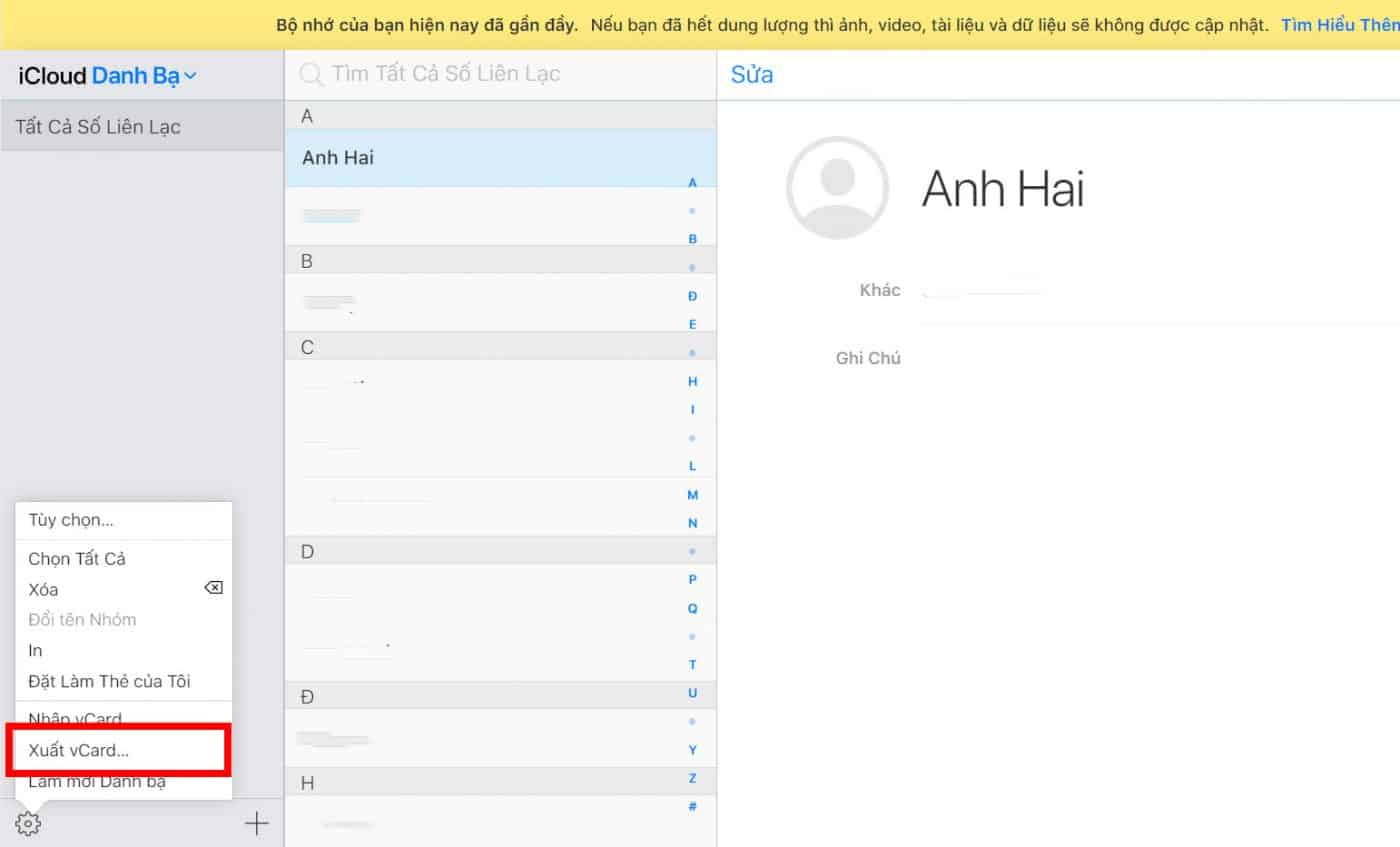The width and height of the screenshot is (1400, 847).
Task: Click the Sửa edit button
Action: coord(752,74)
